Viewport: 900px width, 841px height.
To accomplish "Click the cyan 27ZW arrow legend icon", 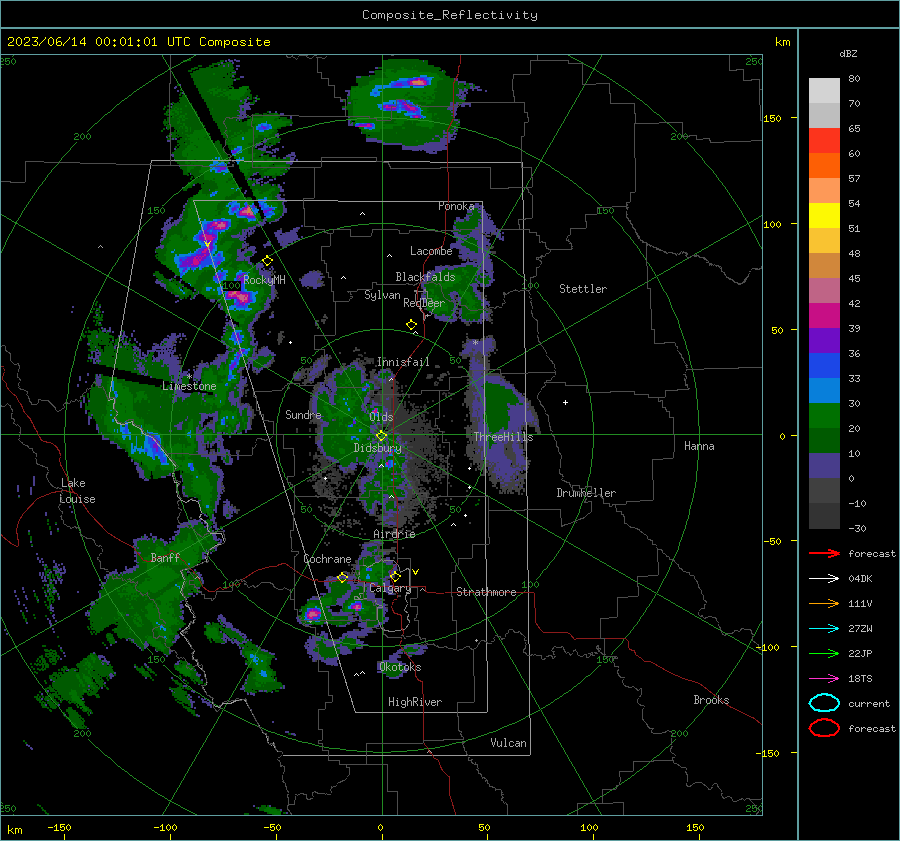I will pyautogui.click(x=824, y=629).
